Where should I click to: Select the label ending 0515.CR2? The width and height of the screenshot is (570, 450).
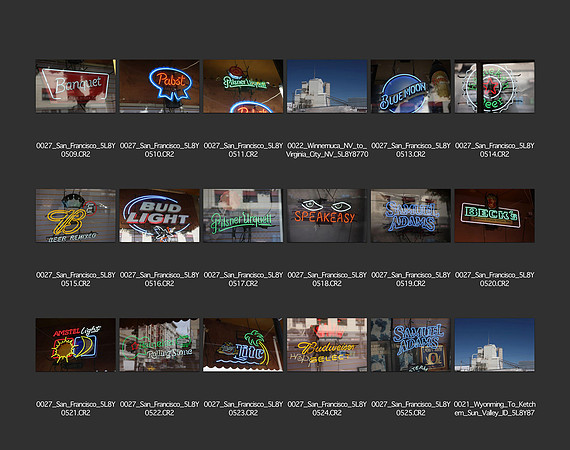click(x=76, y=279)
